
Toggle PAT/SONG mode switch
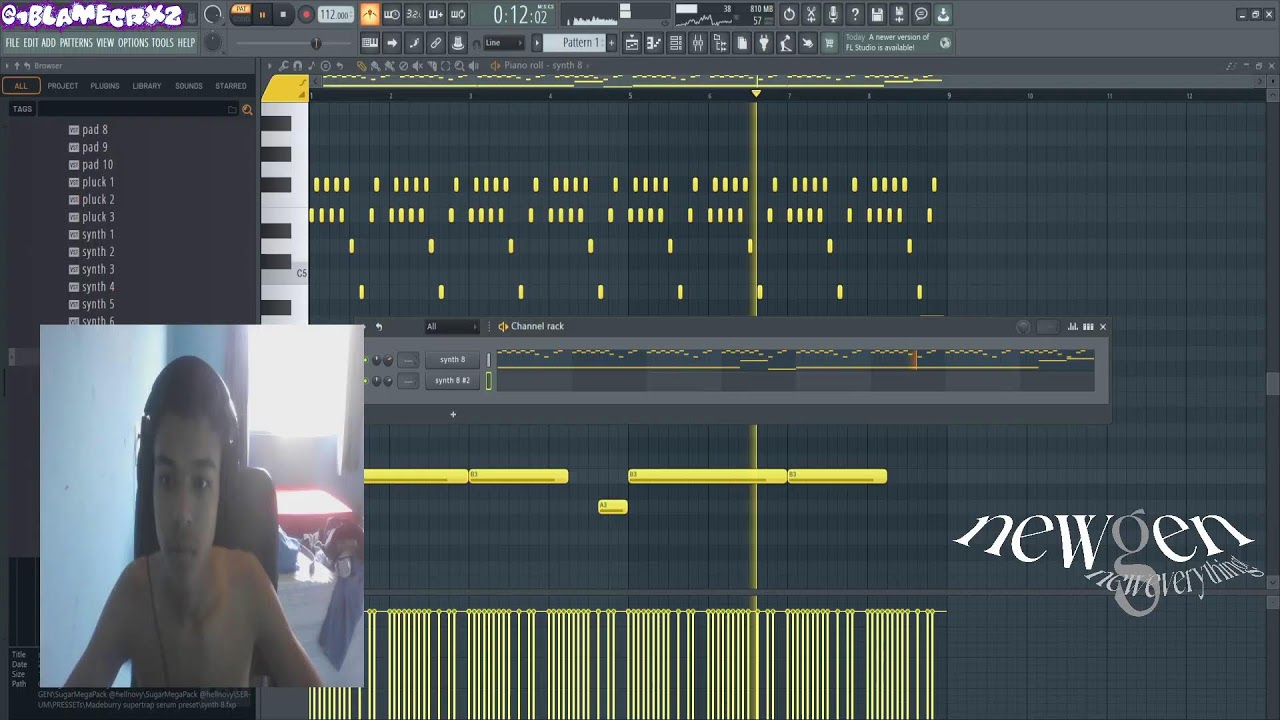pyautogui.click(x=241, y=13)
